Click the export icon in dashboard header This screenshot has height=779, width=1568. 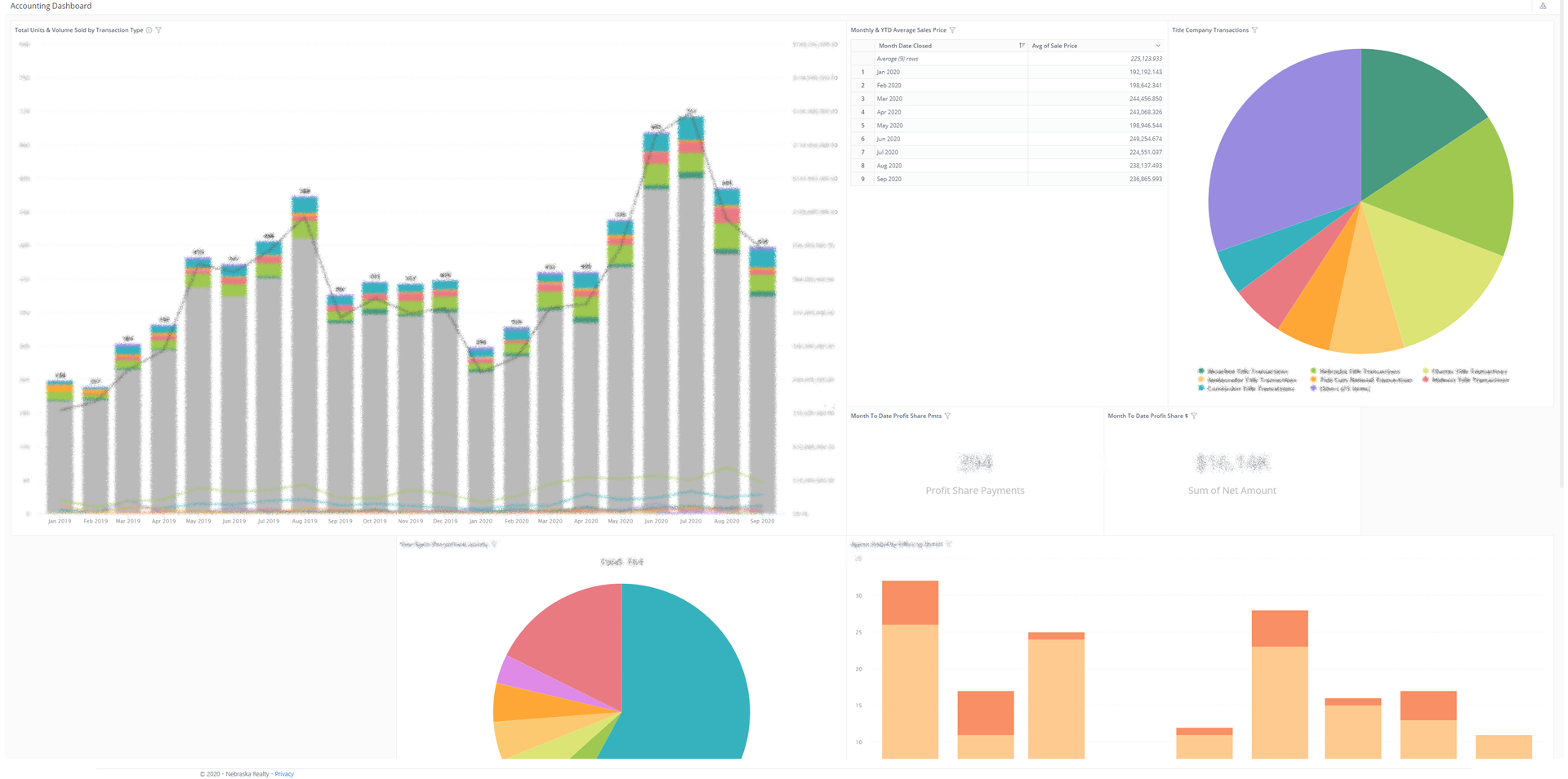click(1543, 6)
